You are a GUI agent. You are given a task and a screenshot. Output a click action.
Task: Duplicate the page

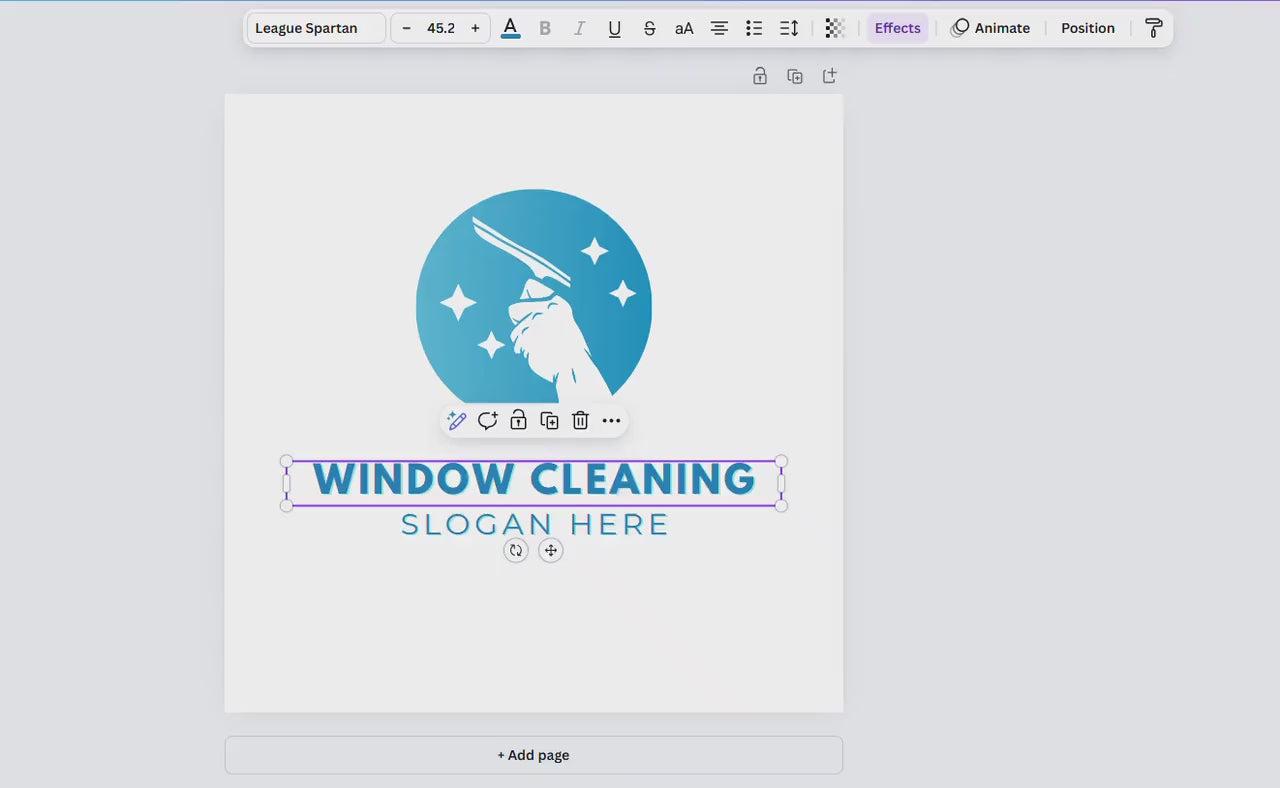(x=795, y=76)
